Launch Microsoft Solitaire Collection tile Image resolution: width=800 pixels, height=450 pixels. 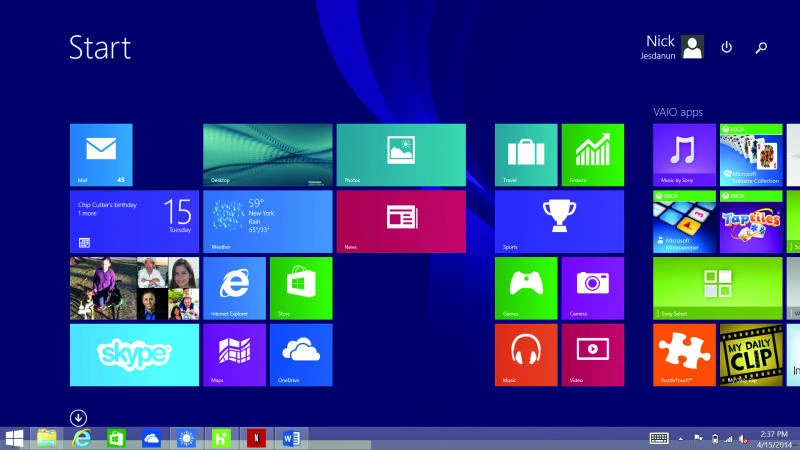[x=751, y=155]
